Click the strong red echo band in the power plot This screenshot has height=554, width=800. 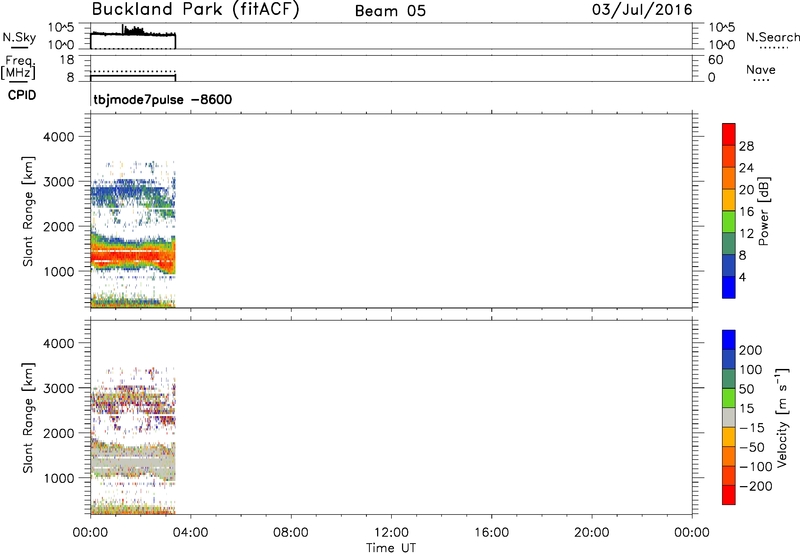(x=133, y=255)
